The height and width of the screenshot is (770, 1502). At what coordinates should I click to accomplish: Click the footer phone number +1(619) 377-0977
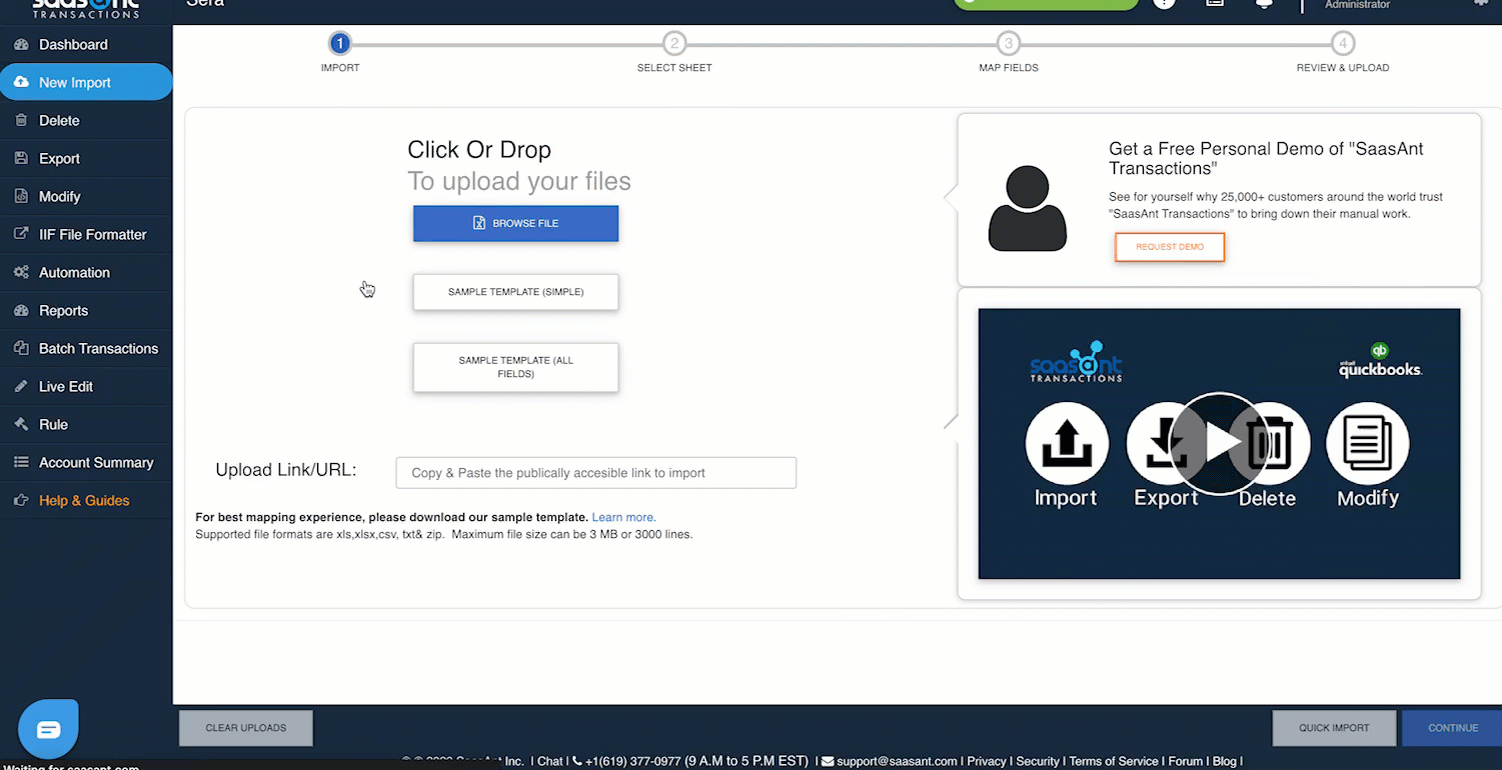coord(632,761)
